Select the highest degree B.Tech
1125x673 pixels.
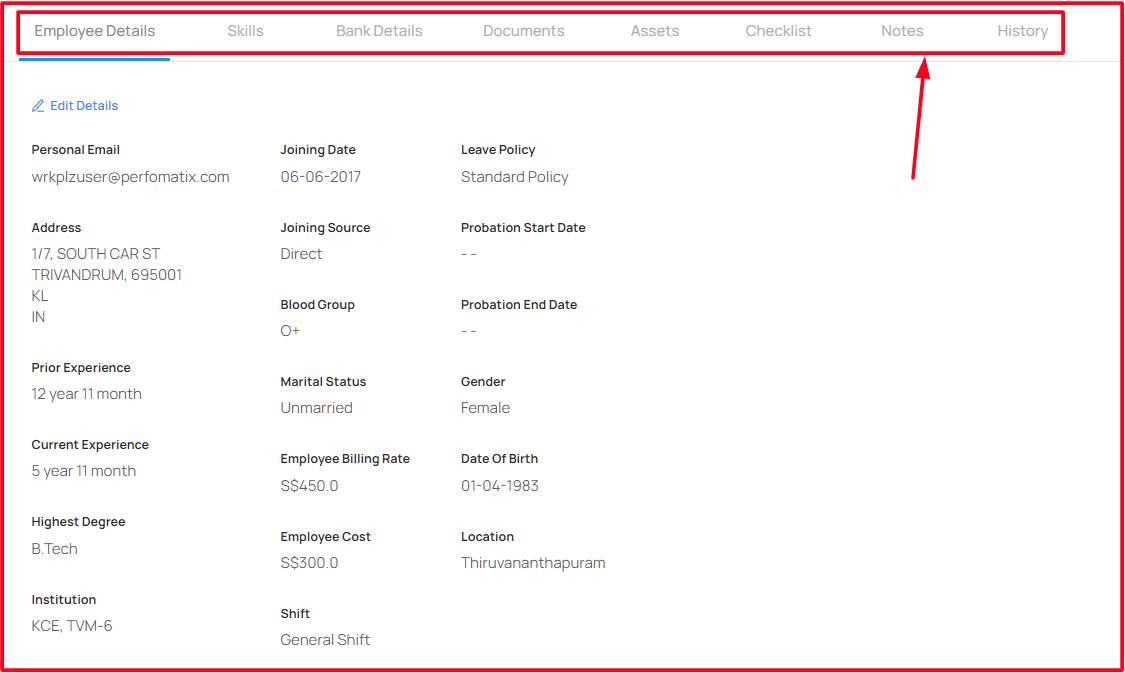click(x=55, y=549)
